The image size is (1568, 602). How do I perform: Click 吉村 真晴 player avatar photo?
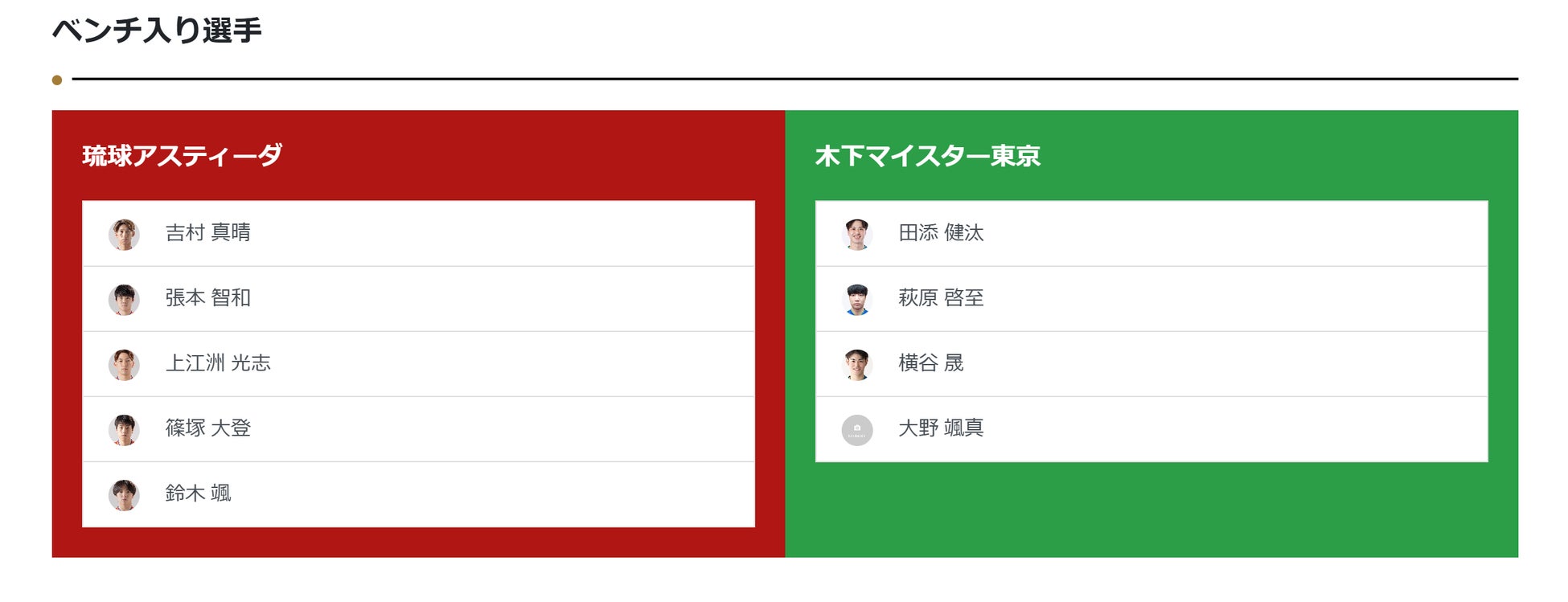(x=124, y=235)
